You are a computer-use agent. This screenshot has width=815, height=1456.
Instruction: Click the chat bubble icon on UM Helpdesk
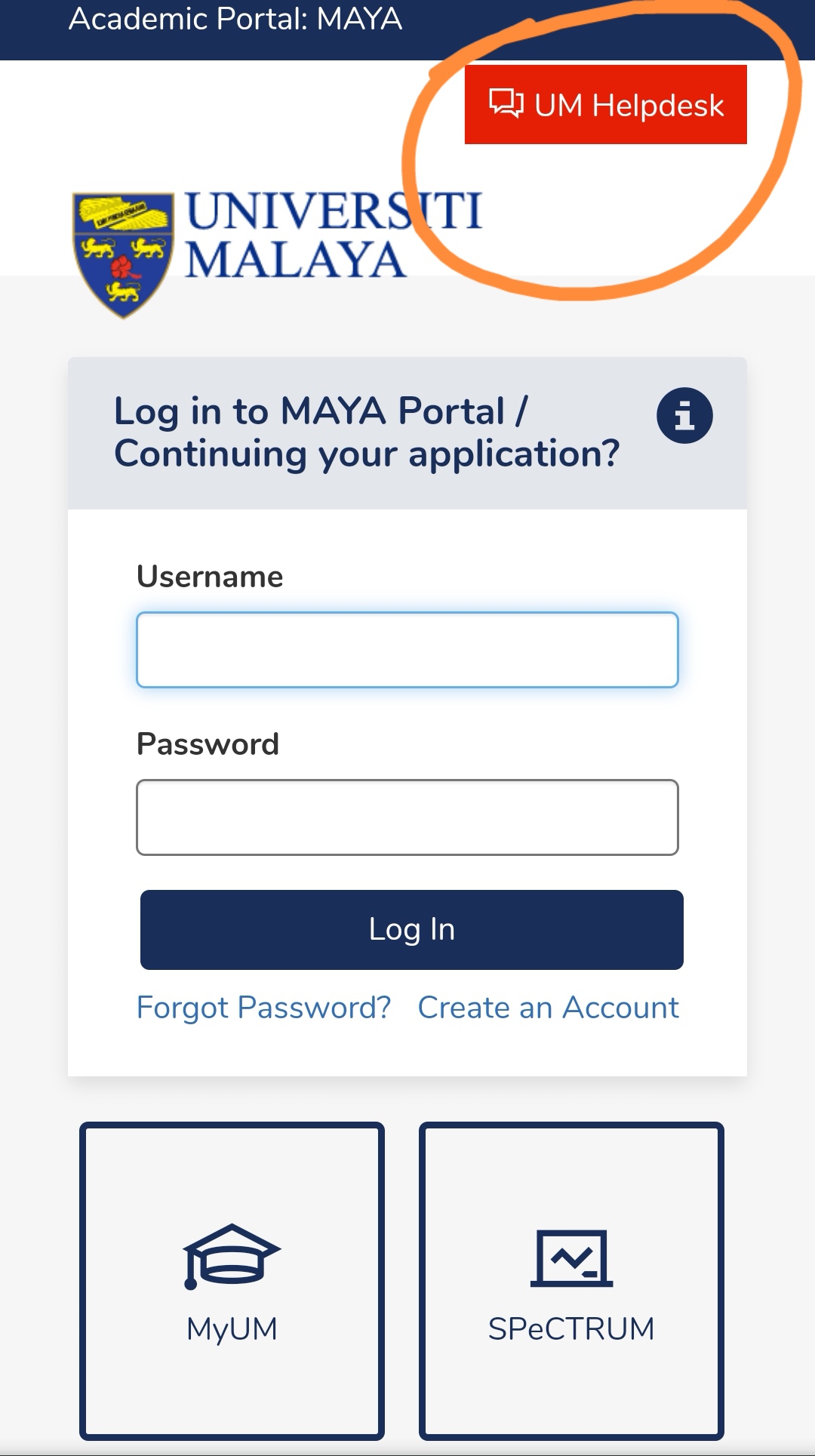pos(506,103)
